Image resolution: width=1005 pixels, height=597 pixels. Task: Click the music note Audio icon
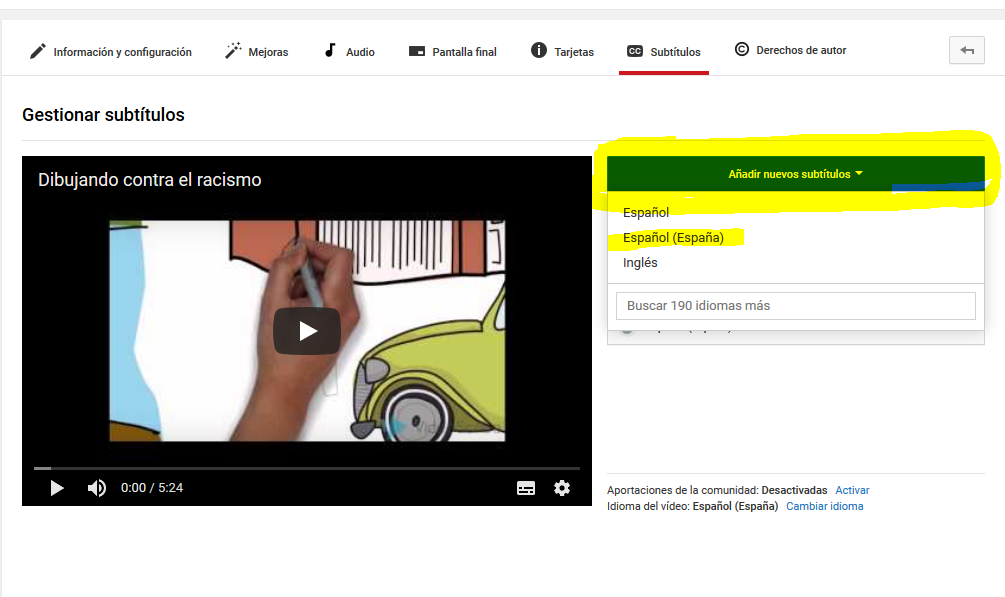point(330,50)
